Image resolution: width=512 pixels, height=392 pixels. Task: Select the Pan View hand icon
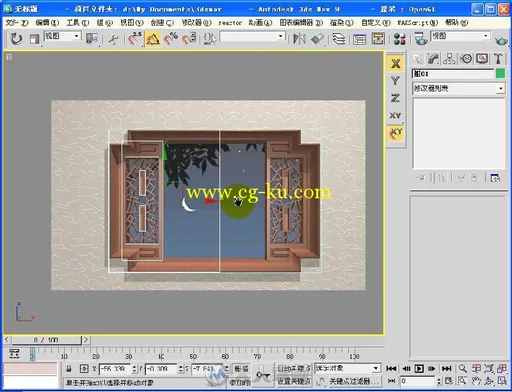476,380
